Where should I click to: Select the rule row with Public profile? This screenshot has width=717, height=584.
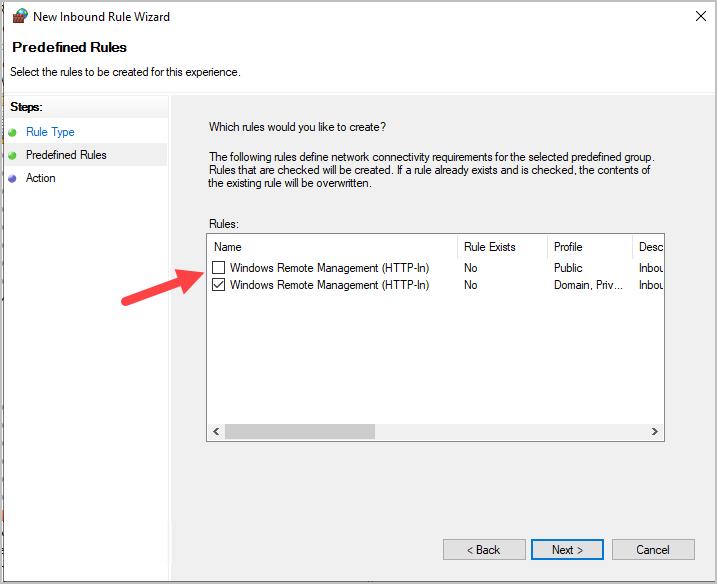pyautogui.click(x=329, y=268)
